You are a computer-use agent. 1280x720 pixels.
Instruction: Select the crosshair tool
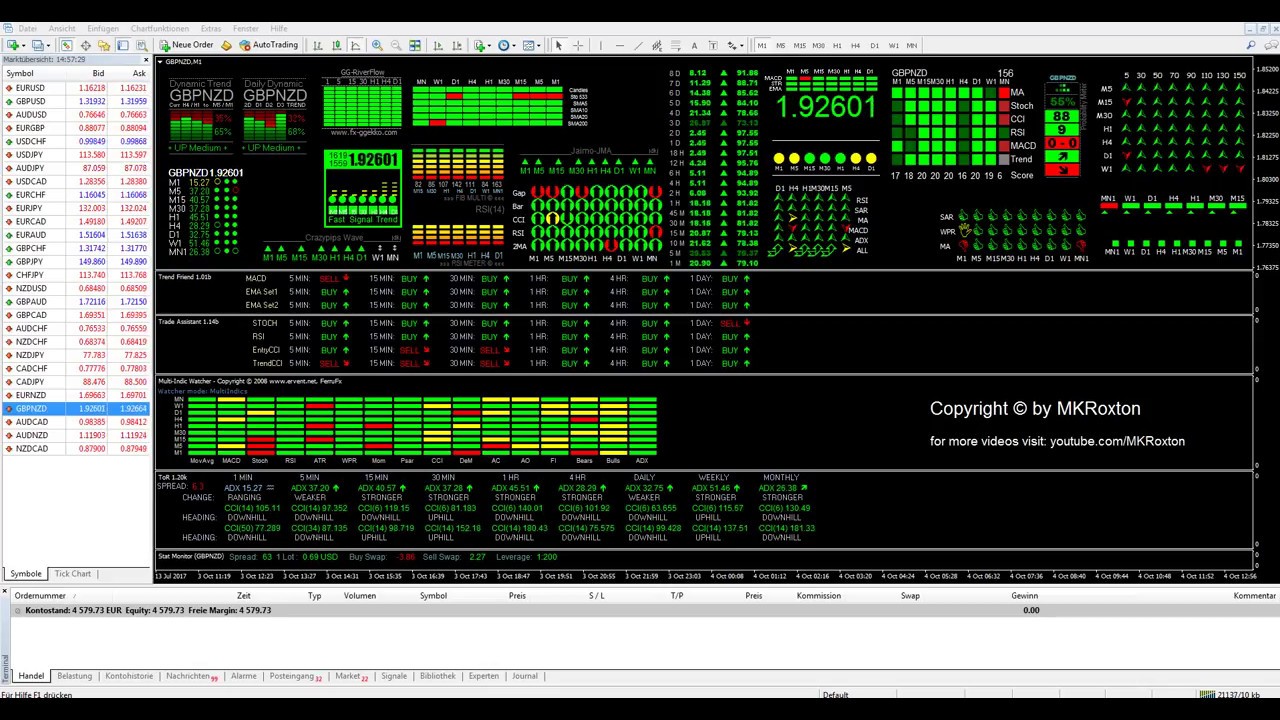577,45
